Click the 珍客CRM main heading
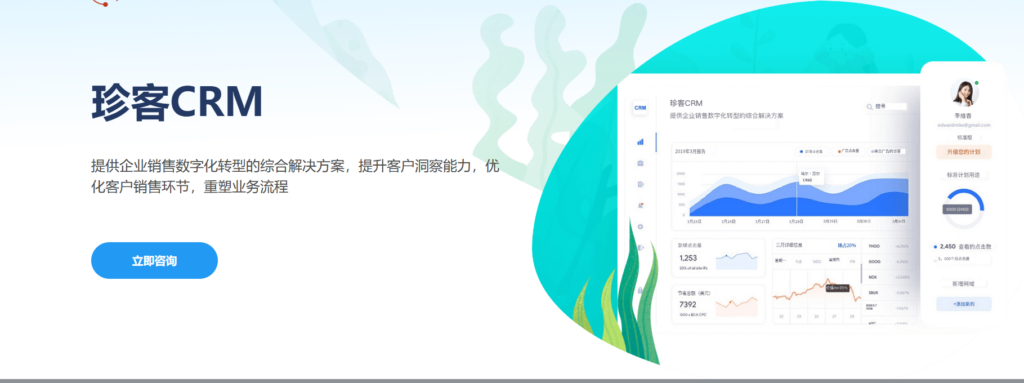 (x=177, y=103)
